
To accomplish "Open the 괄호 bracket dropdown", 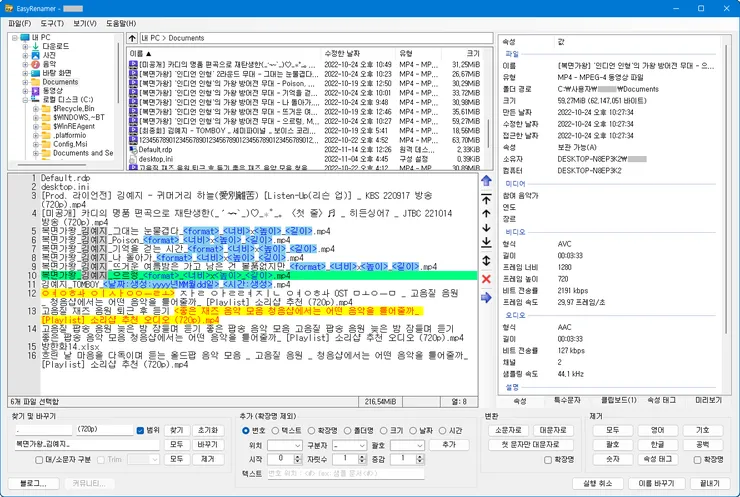I will (x=407, y=445).
